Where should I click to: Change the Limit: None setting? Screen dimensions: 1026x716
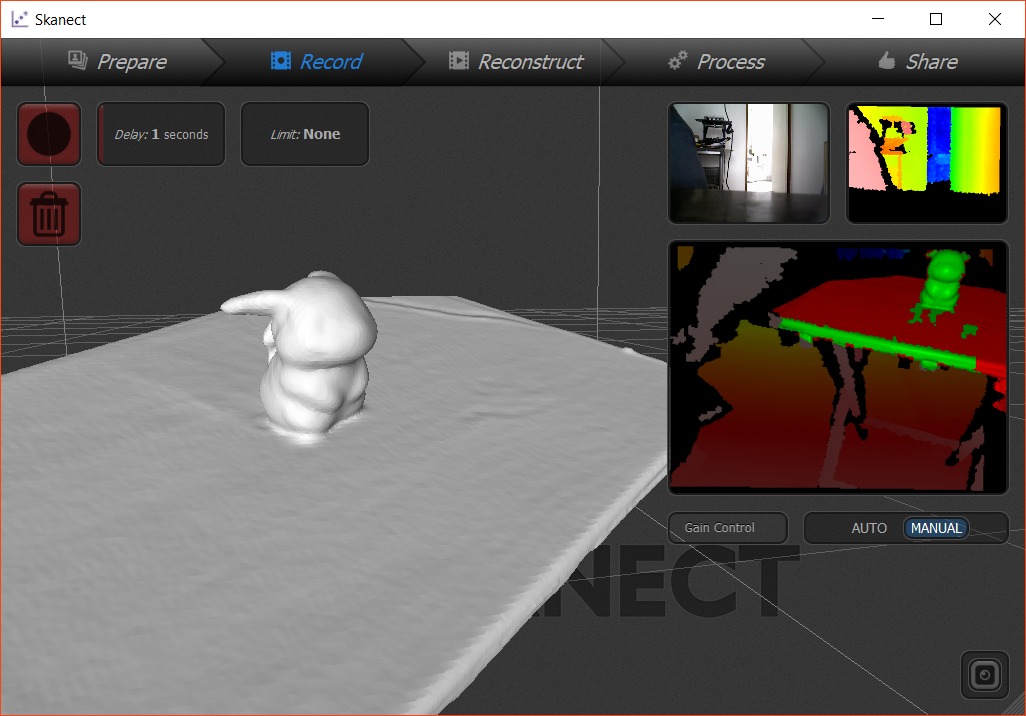point(305,134)
